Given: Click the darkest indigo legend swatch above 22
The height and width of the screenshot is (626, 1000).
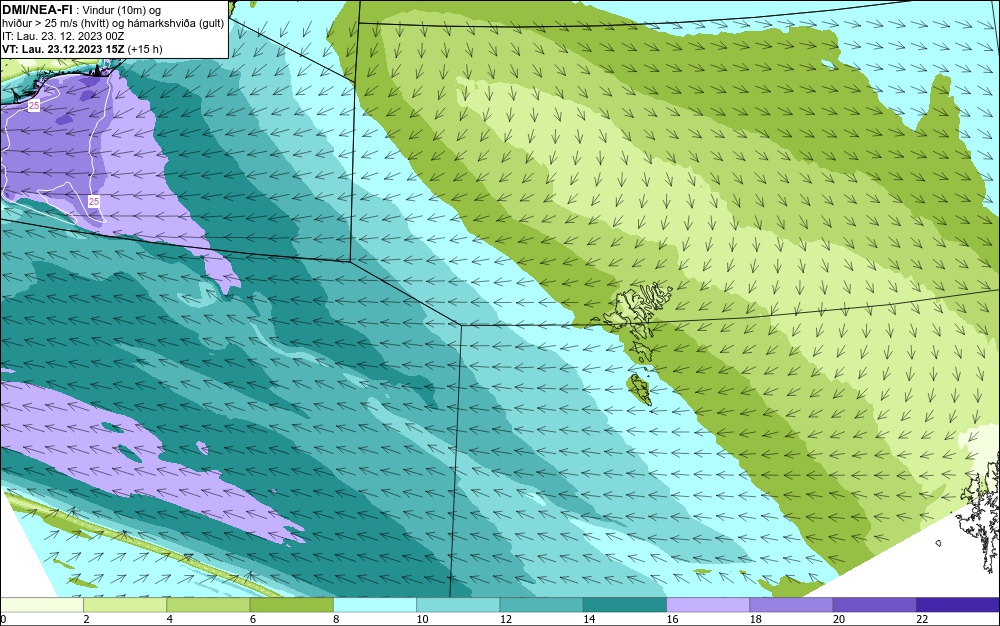Looking at the screenshot, I should click(958, 605).
